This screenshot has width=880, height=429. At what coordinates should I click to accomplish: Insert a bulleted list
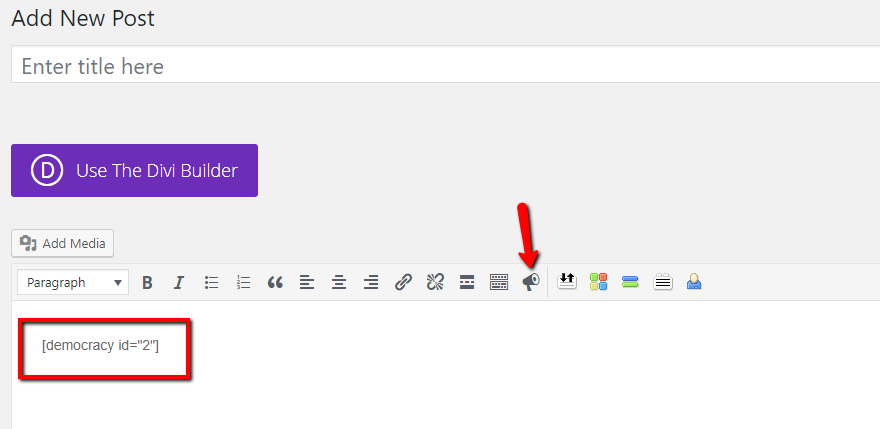[x=211, y=282]
